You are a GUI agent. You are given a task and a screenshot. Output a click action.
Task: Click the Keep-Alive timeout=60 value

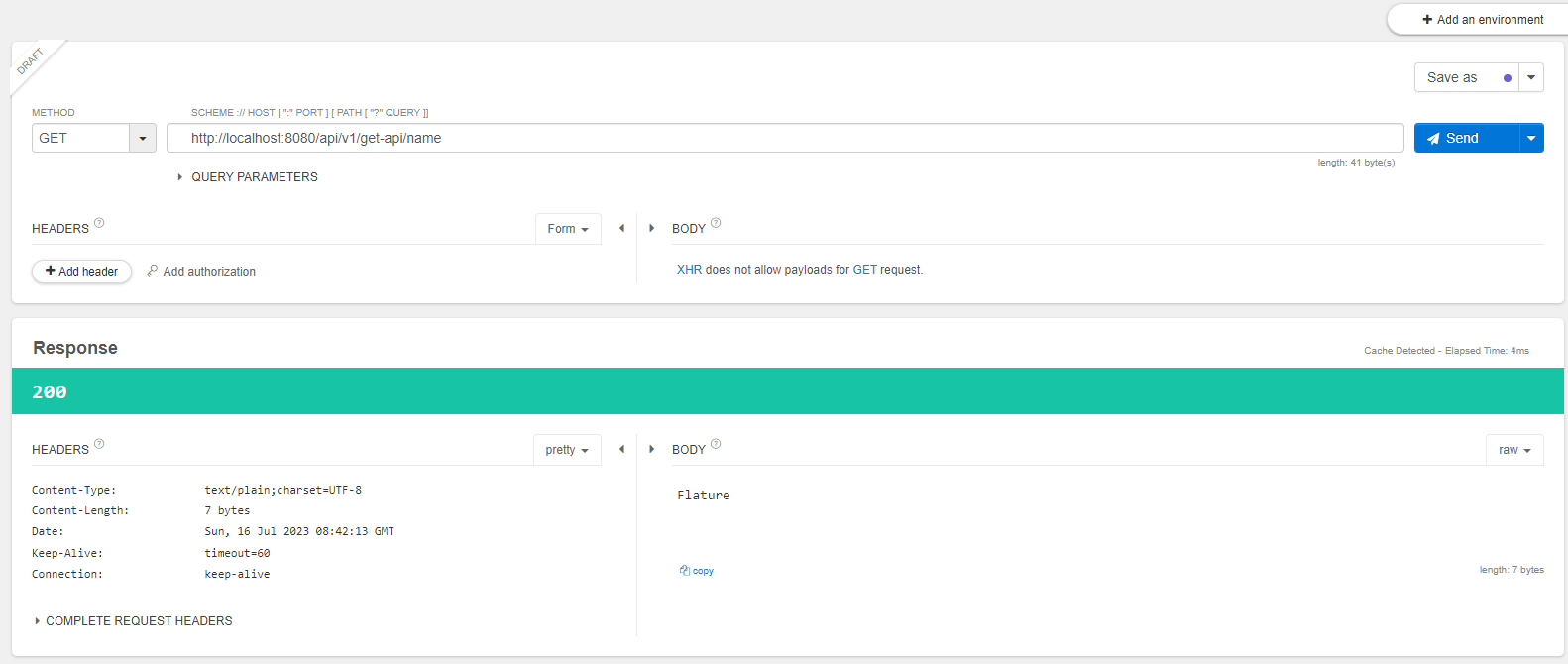coord(237,553)
